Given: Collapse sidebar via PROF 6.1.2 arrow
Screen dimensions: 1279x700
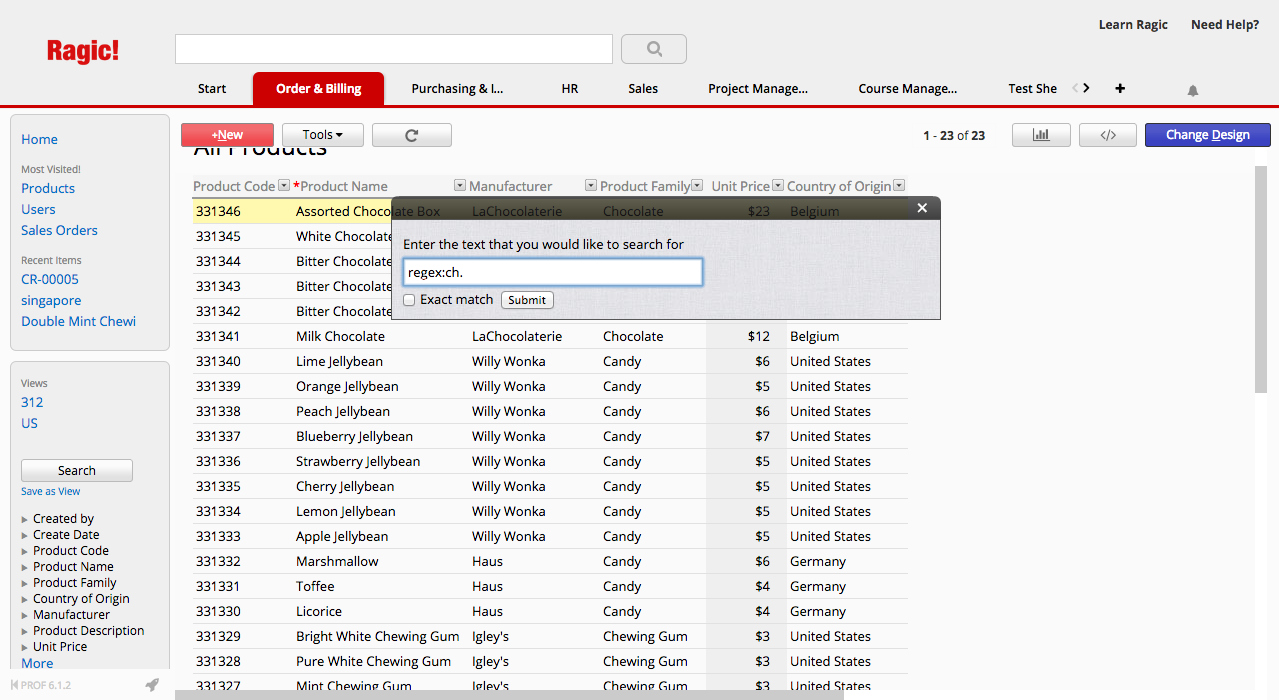Looking at the screenshot, I should (x=14, y=685).
